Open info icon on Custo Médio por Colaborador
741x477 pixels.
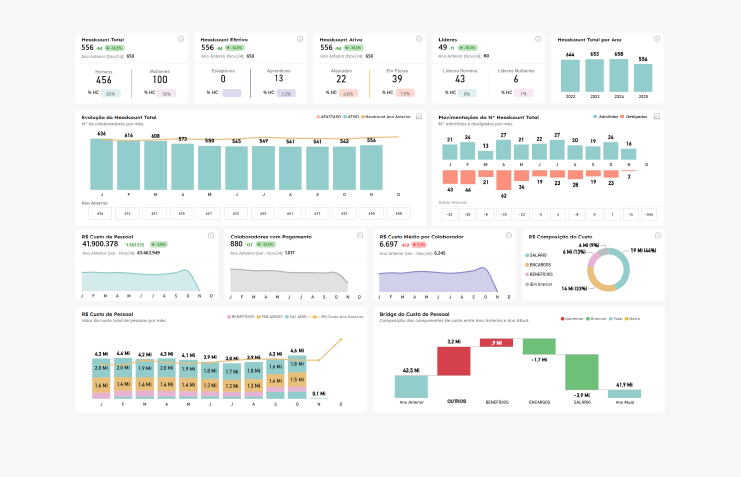tap(509, 235)
